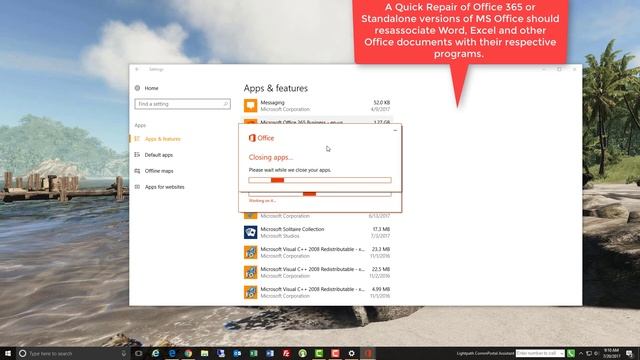The height and width of the screenshot is (360, 640).
Task: Click the Settings gear icon on the taskbar
Action: (x=351, y=353)
